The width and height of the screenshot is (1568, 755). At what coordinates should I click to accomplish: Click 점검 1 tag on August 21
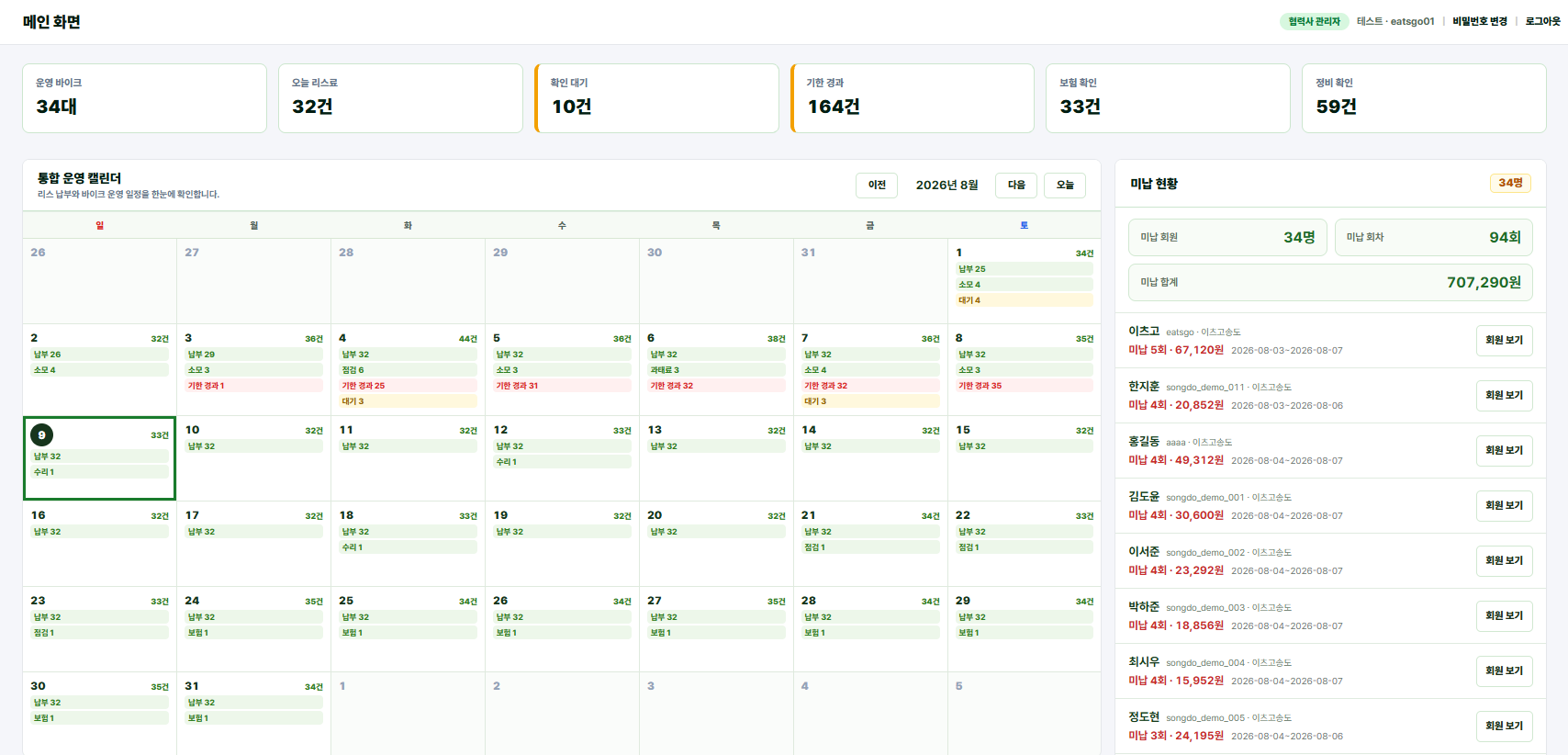pos(871,547)
